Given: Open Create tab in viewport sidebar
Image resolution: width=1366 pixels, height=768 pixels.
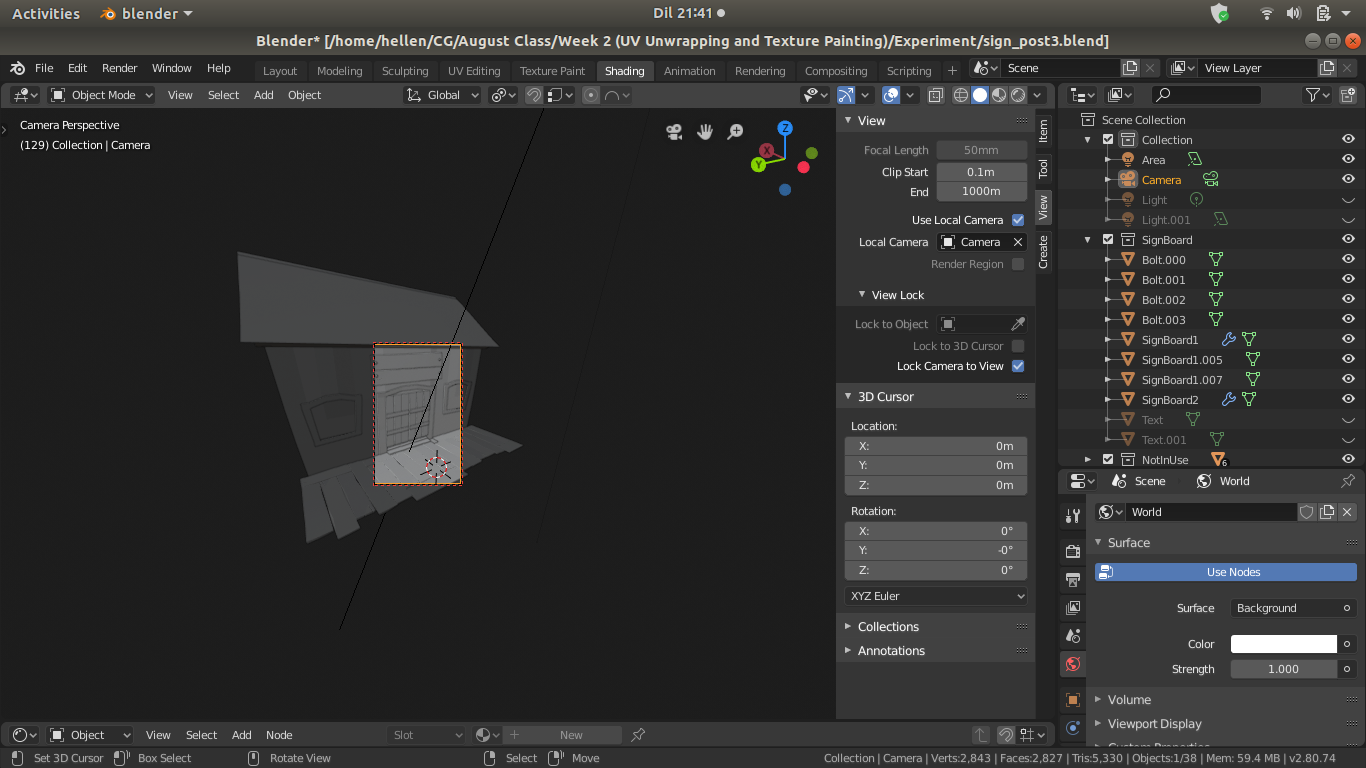Looking at the screenshot, I should 1043,252.
